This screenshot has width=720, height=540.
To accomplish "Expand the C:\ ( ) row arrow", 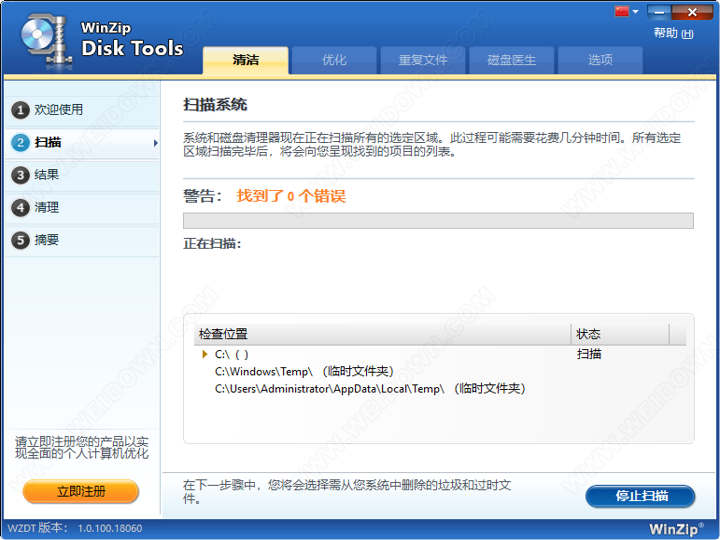I will [205, 354].
